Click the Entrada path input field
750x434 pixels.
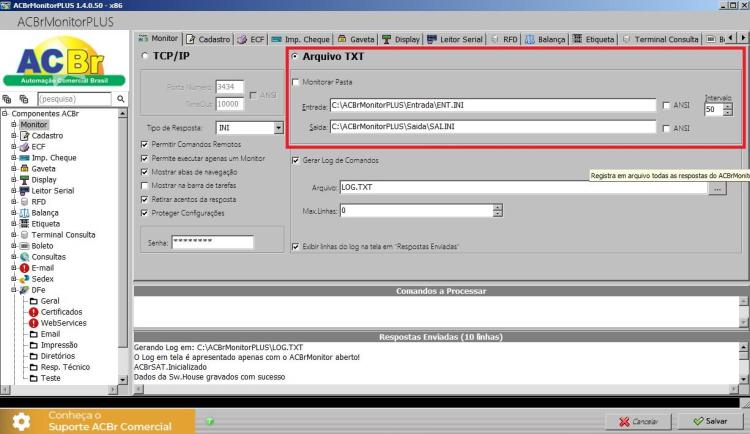(x=493, y=105)
